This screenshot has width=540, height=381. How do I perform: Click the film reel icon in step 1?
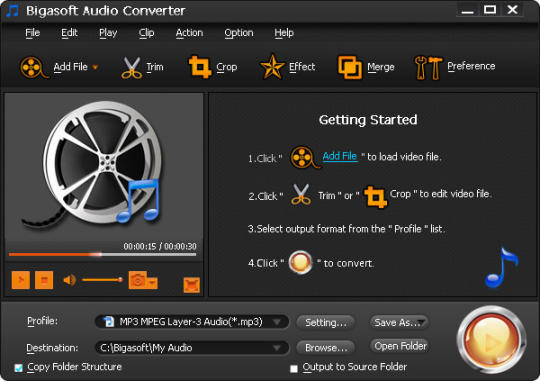304,157
